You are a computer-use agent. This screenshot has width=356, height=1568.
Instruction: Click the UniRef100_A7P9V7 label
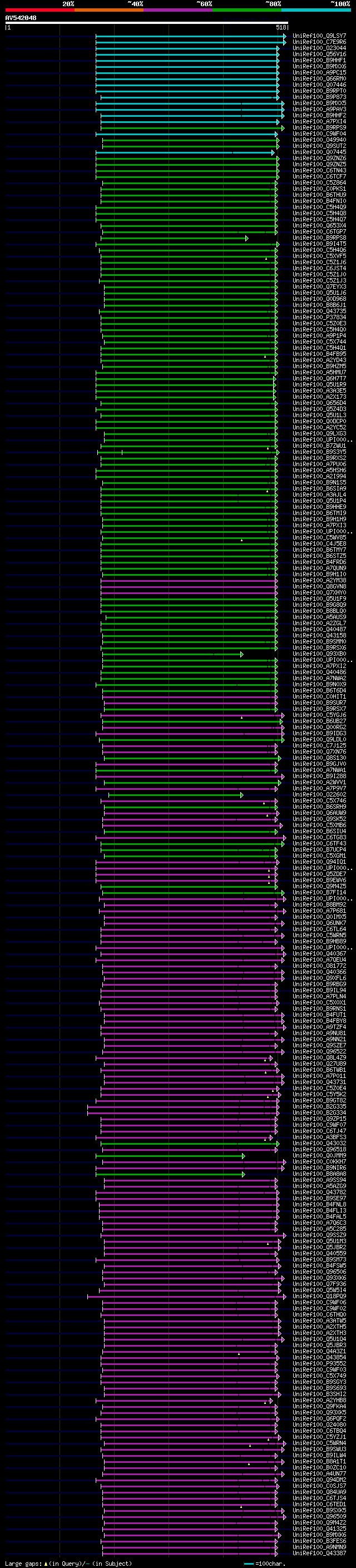(319, 788)
